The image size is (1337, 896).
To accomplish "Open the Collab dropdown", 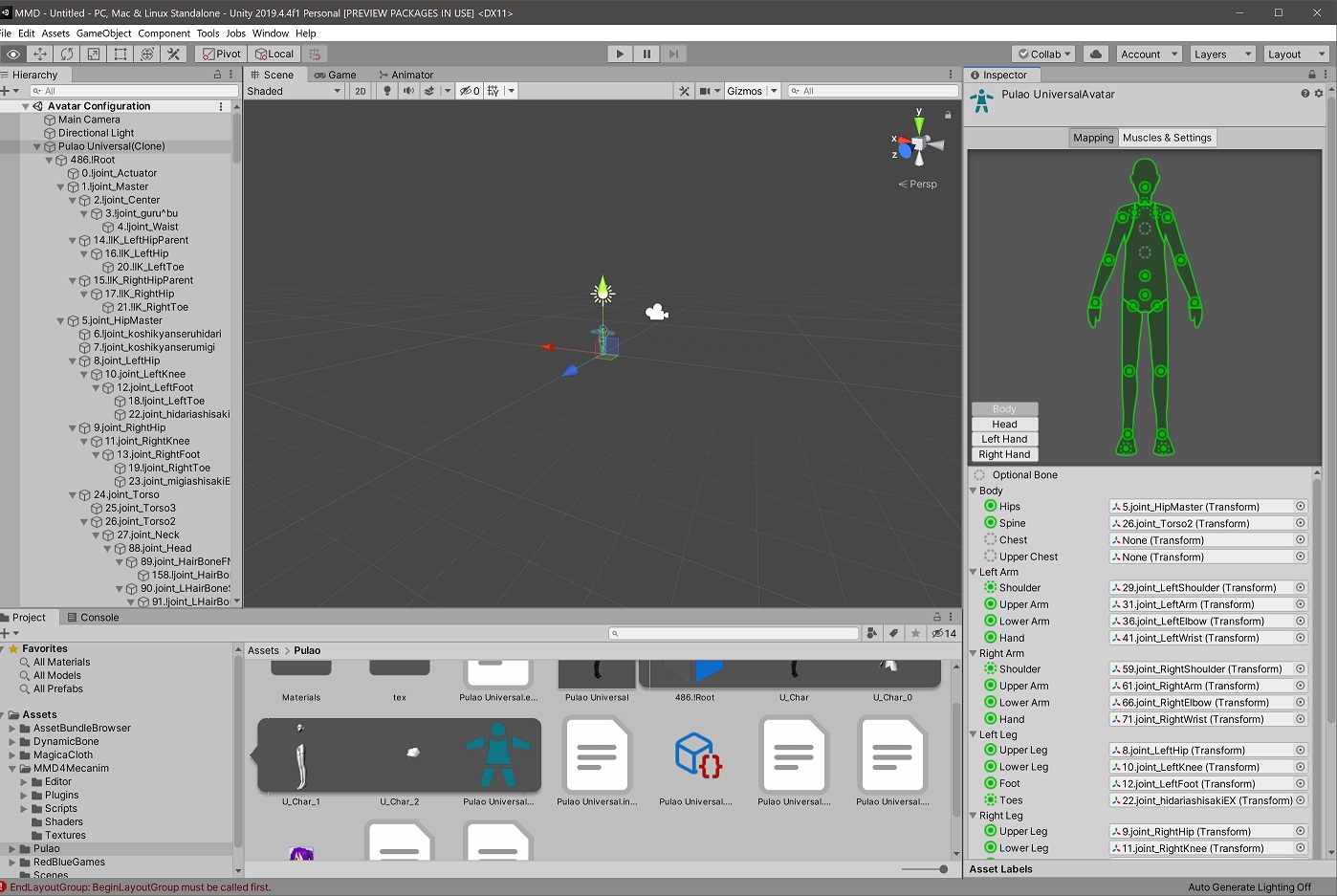I will (1044, 55).
